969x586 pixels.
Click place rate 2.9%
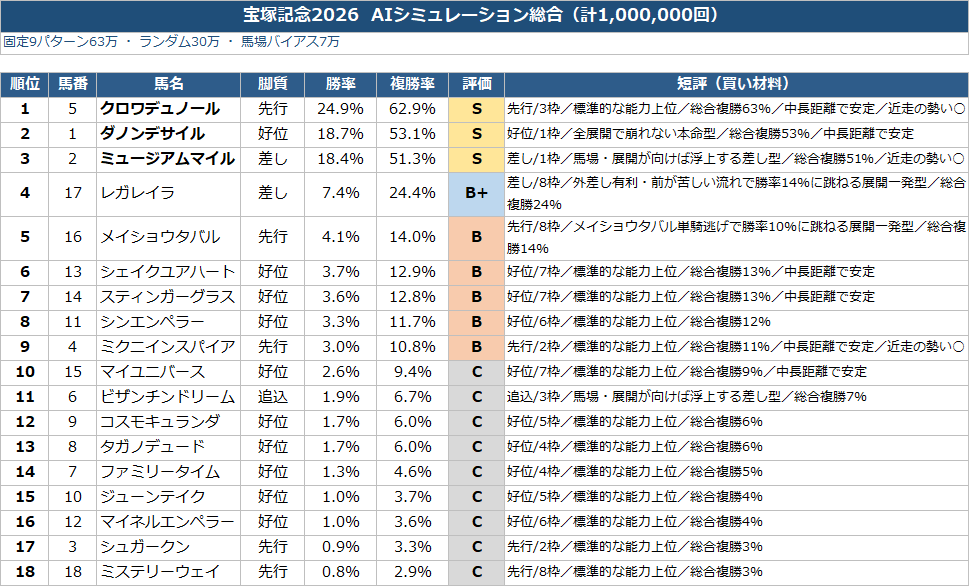[412, 572]
